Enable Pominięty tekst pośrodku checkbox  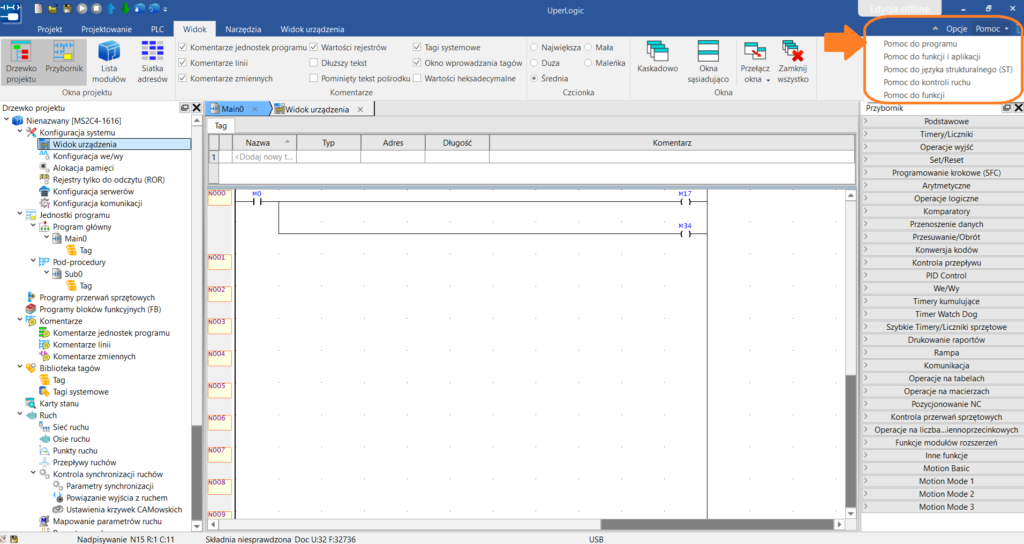[x=313, y=78]
